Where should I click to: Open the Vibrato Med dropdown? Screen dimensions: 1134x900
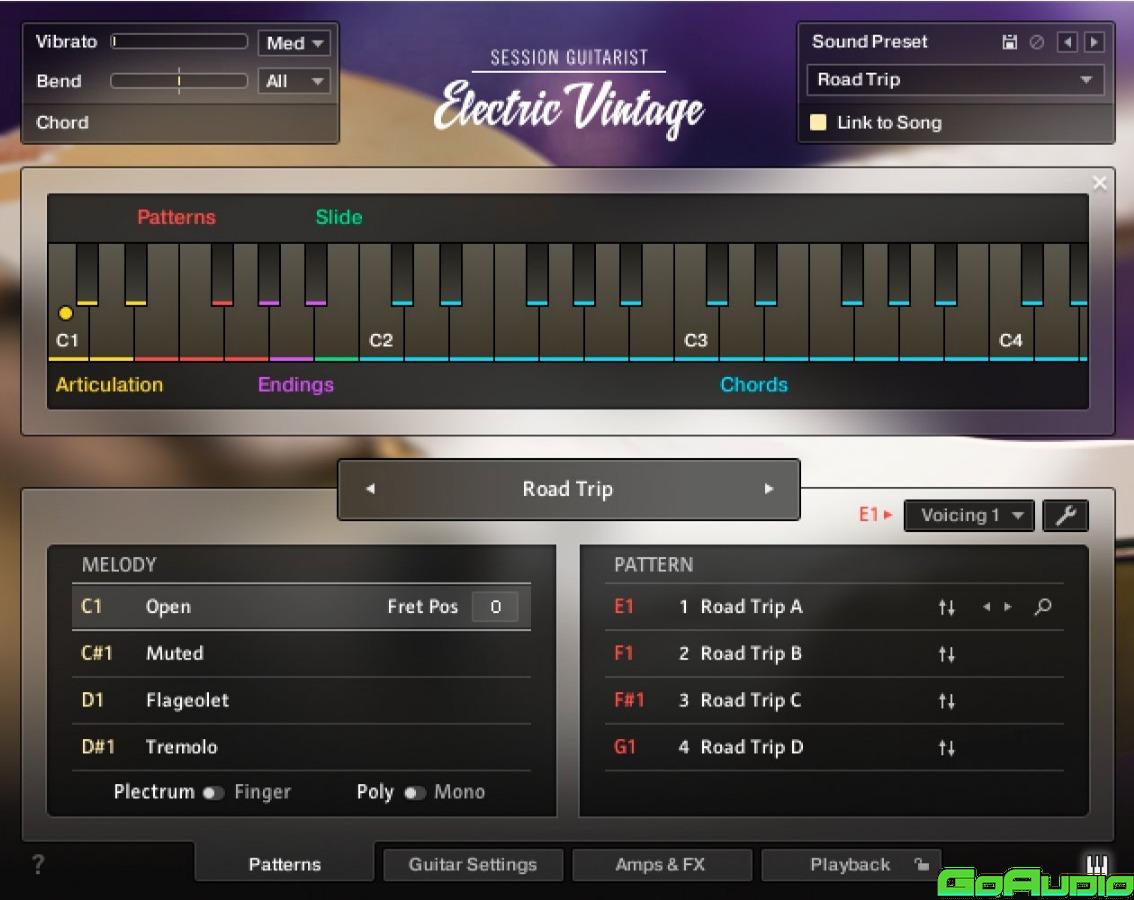294,42
